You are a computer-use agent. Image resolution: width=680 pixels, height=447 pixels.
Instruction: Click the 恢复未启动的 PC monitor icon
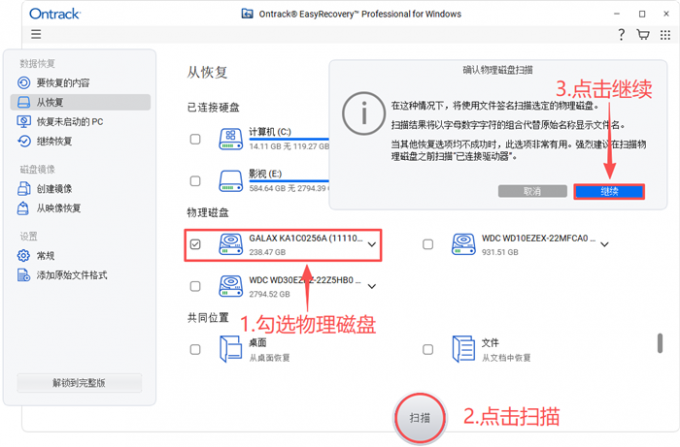point(23,121)
